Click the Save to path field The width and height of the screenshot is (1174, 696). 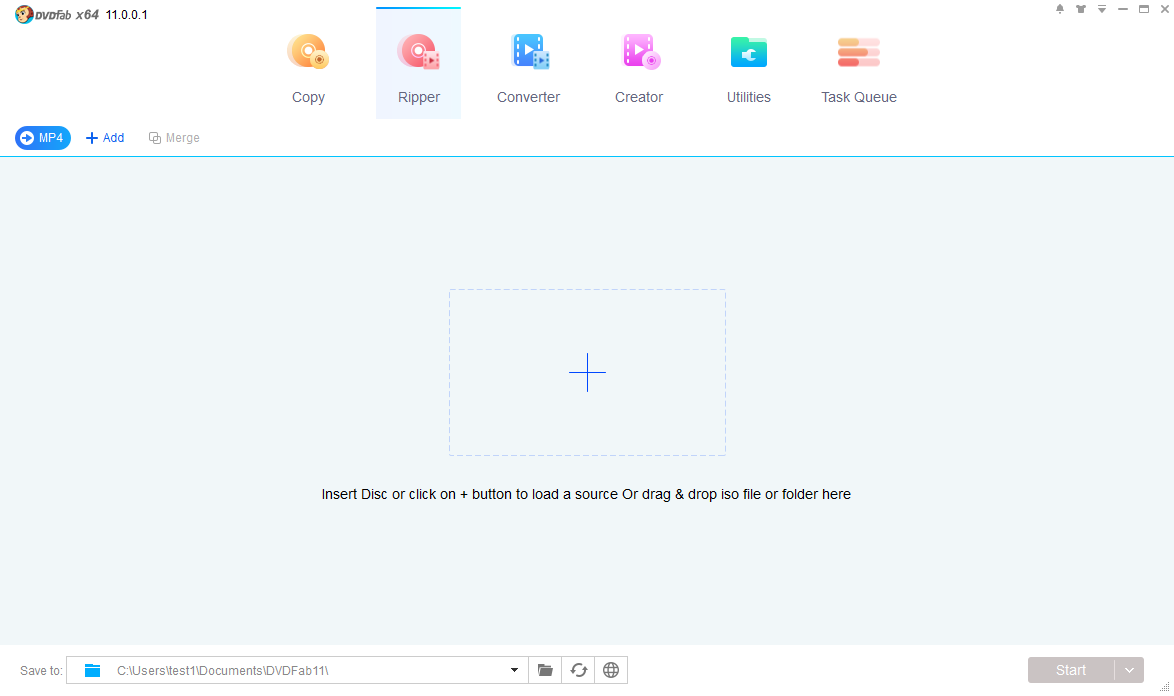point(297,670)
